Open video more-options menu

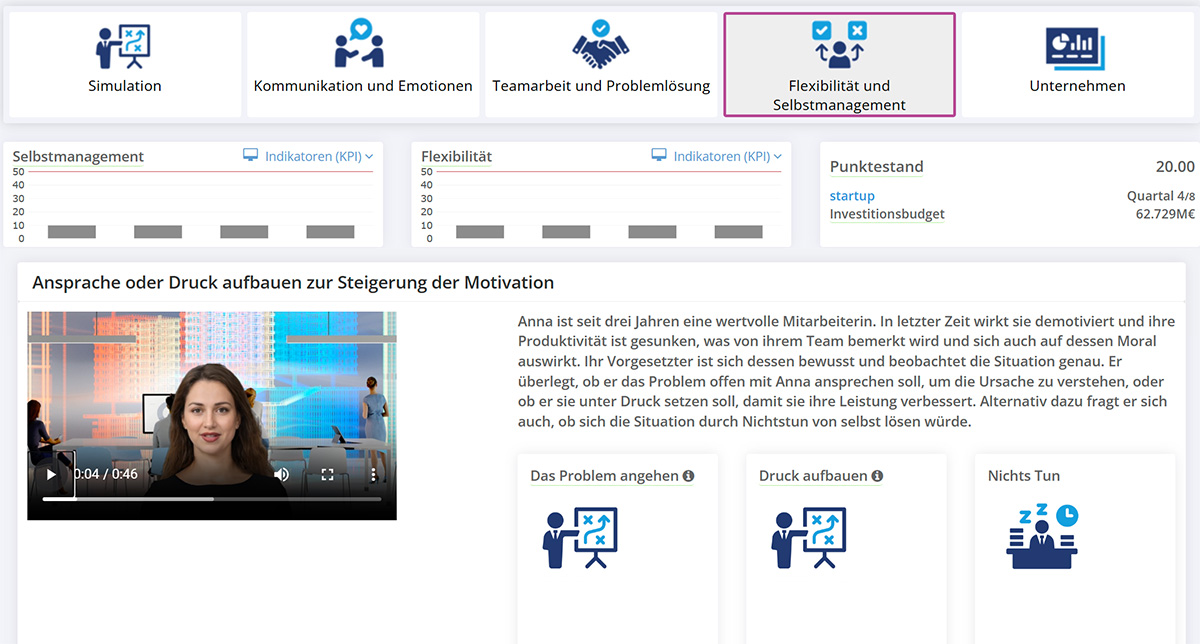coord(373,475)
